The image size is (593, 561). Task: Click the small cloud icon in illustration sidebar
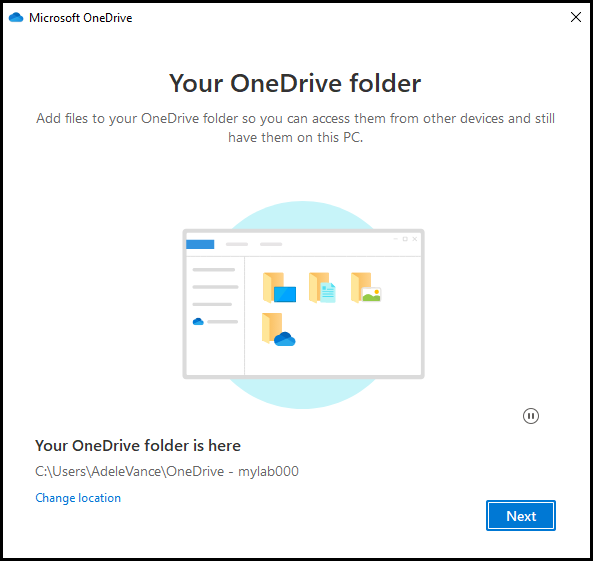pyautogui.click(x=198, y=322)
